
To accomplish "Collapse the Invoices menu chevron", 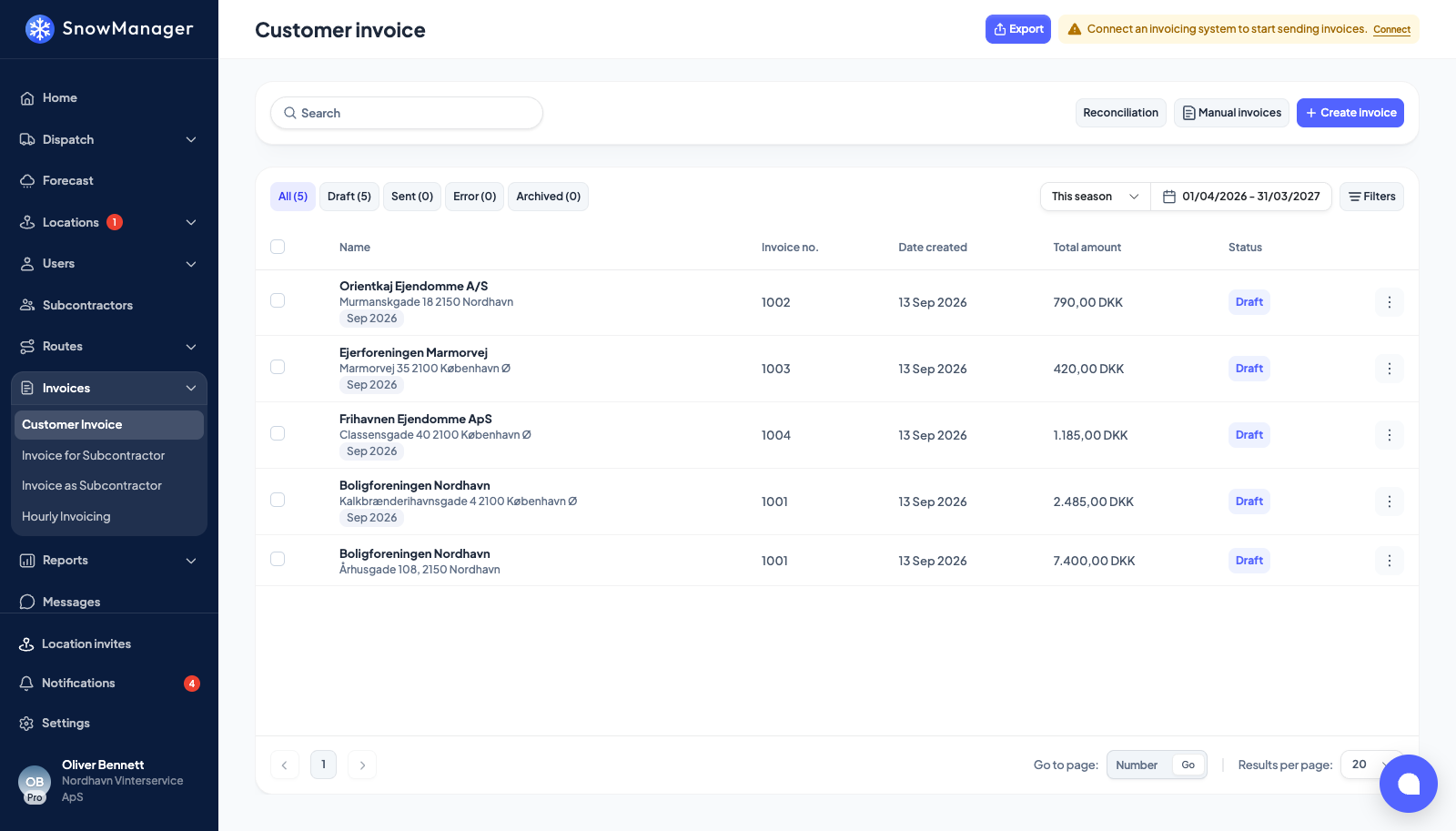I will coord(191,388).
